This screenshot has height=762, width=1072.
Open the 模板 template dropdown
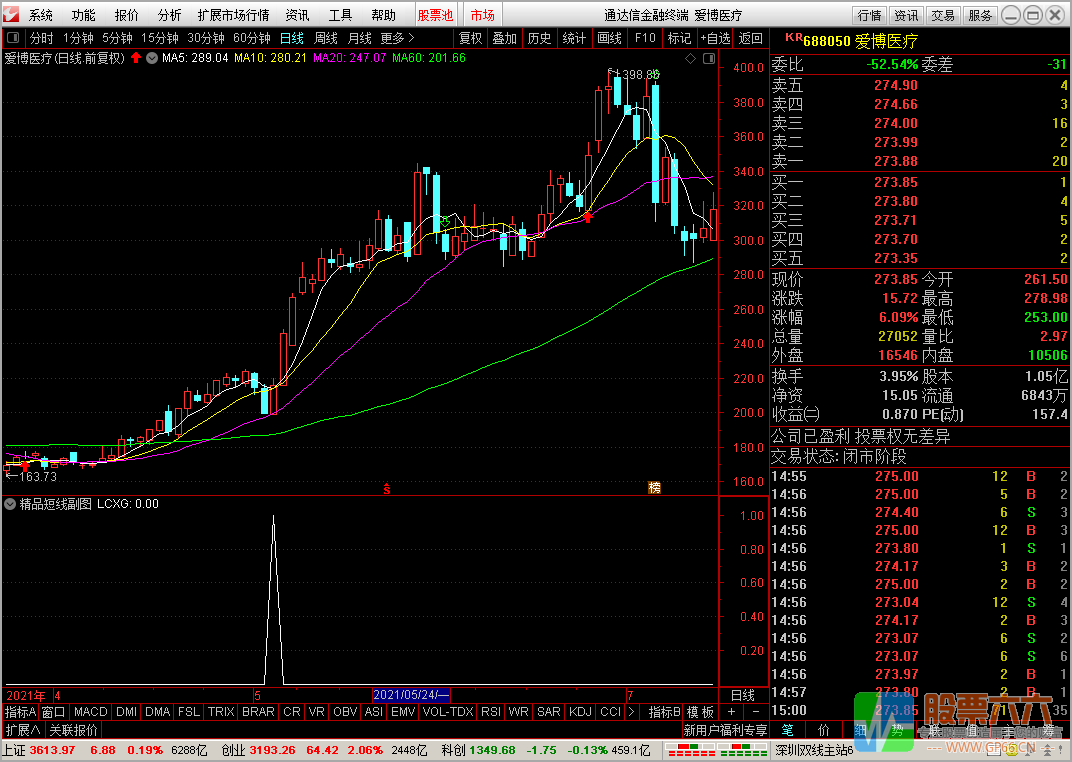click(x=700, y=712)
